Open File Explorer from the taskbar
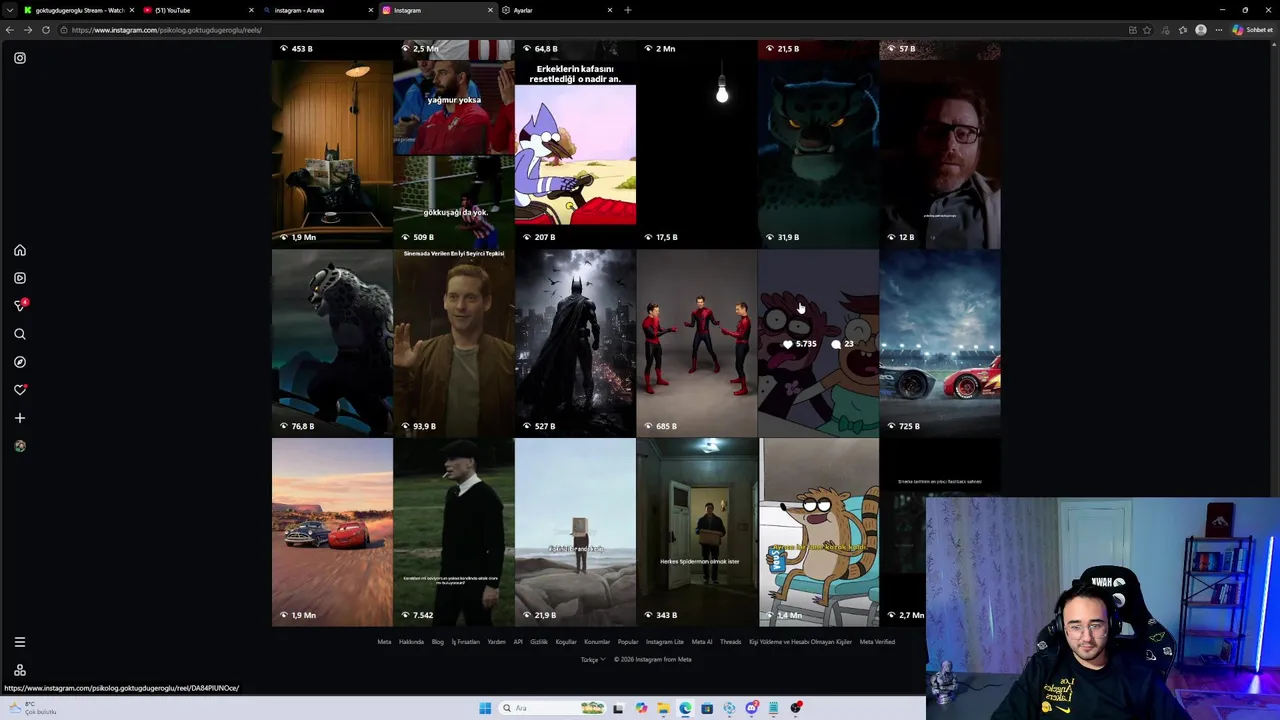This screenshot has height=720, width=1280. point(663,708)
